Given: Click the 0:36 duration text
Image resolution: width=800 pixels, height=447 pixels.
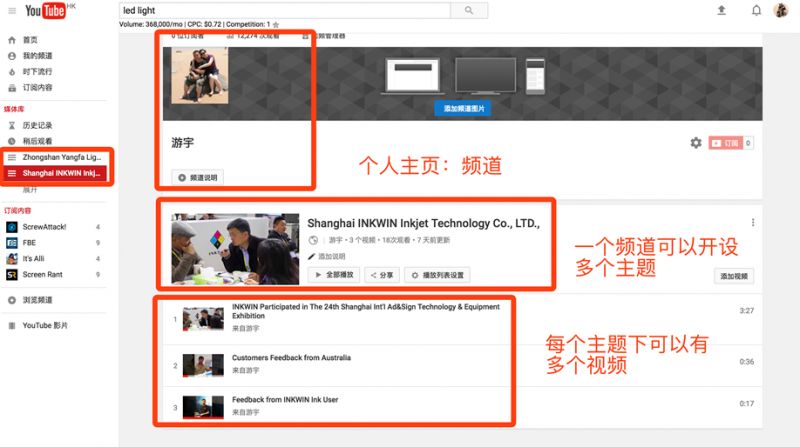Looking at the screenshot, I should click(x=746, y=362).
